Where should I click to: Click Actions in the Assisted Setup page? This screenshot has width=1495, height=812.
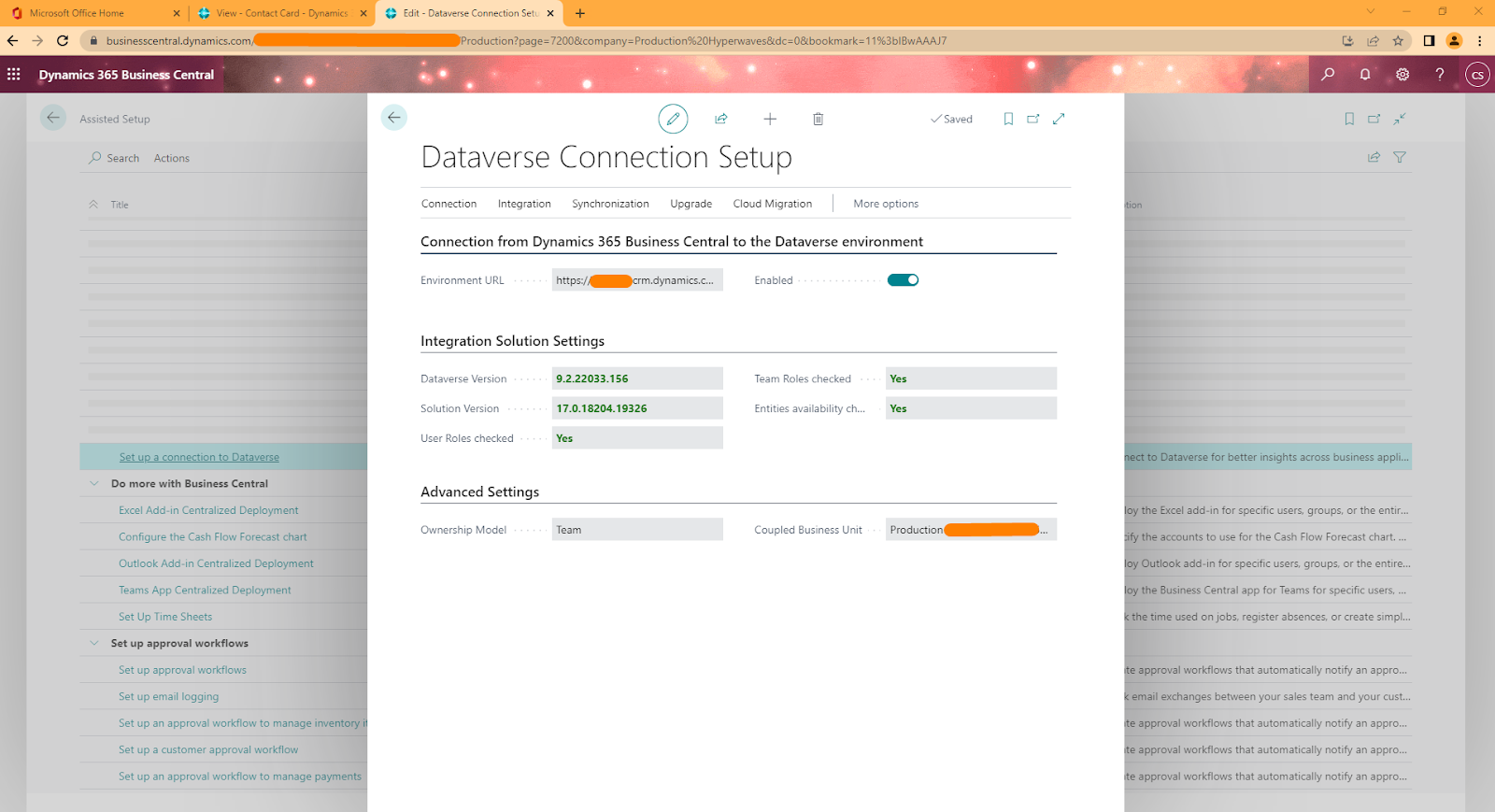172,158
